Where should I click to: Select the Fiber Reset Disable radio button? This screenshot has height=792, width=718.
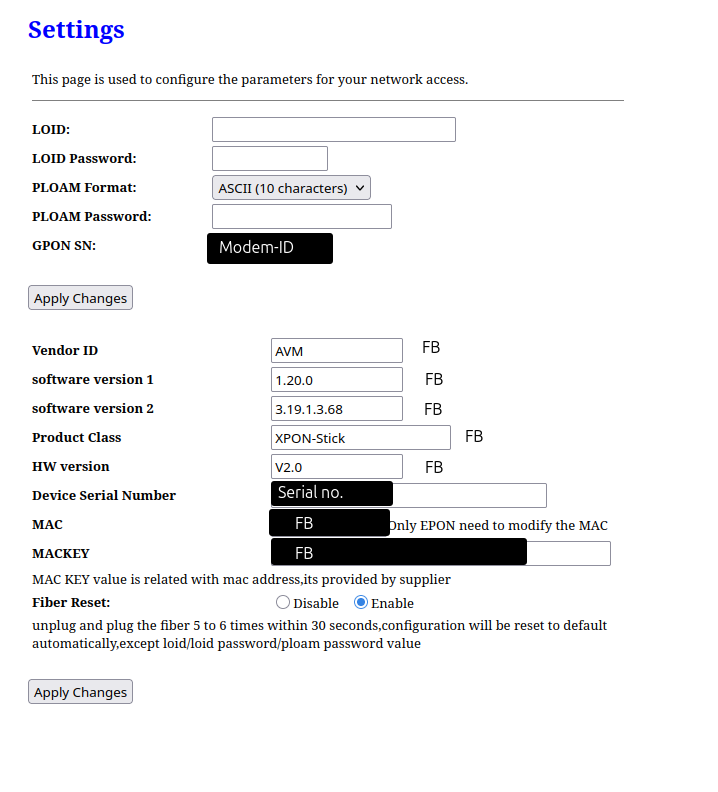point(283,602)
